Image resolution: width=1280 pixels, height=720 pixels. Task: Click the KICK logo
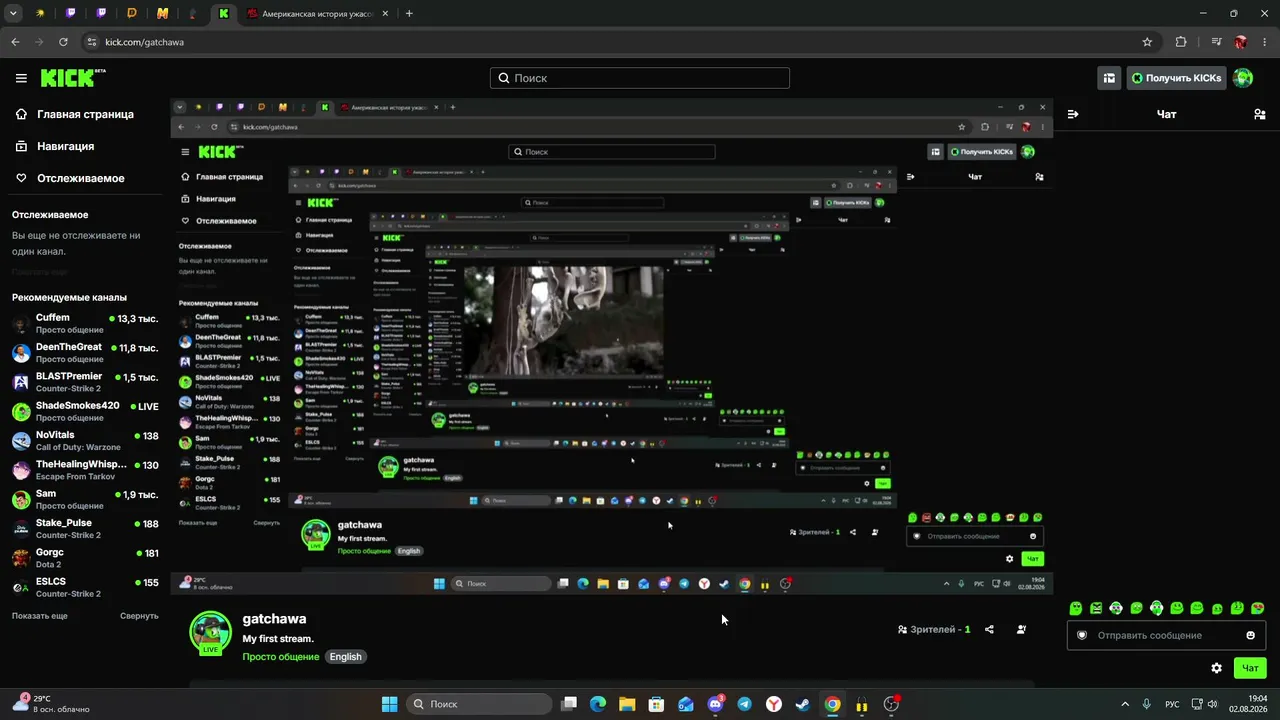click(73, 78)
